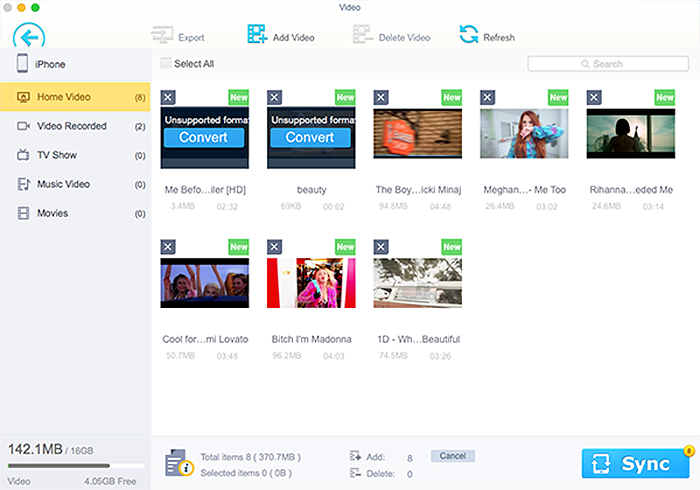Click the orange badge on Sync button

[x=689, y=451]
